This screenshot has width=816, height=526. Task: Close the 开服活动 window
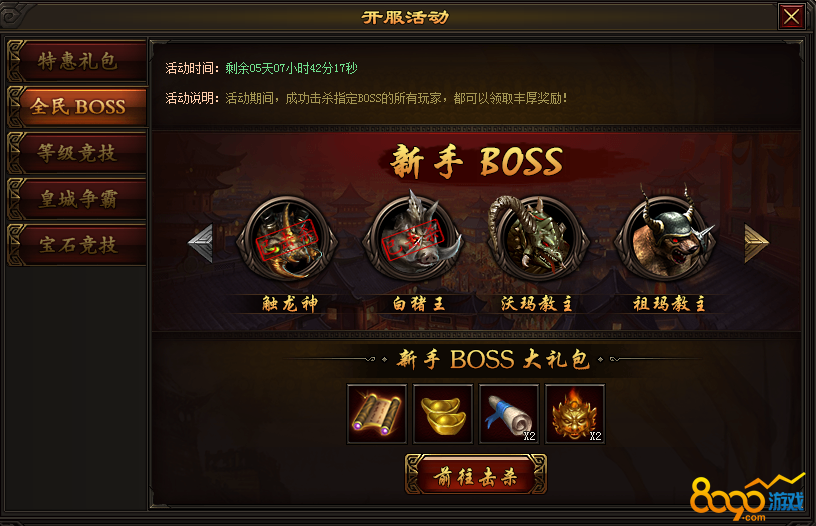[x=792, y=17]
